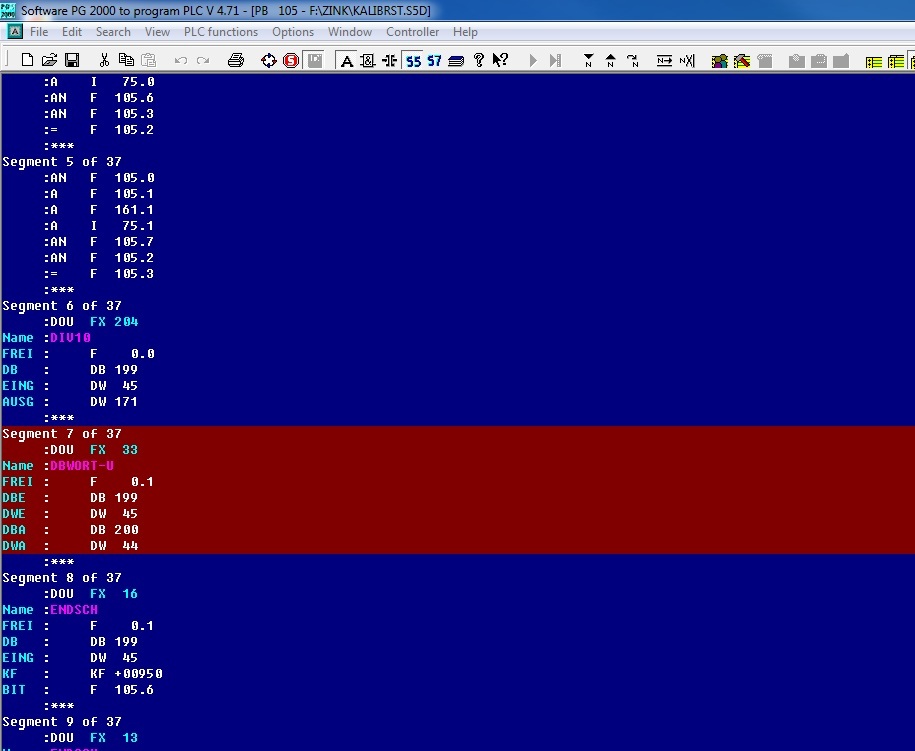Click the grayed tag icon after hammer
Viewport: 915px width, 751px height.
point(764,60)
